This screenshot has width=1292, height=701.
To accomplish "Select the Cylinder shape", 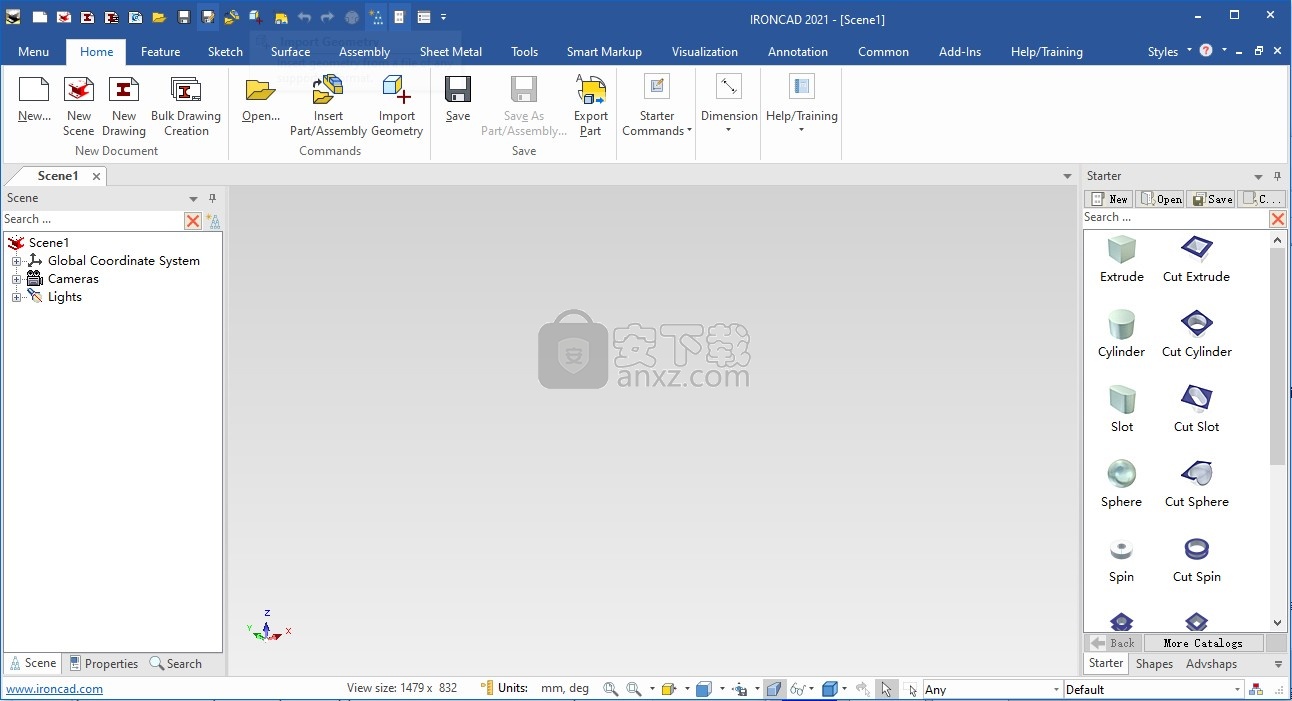I will [1122, 333].
